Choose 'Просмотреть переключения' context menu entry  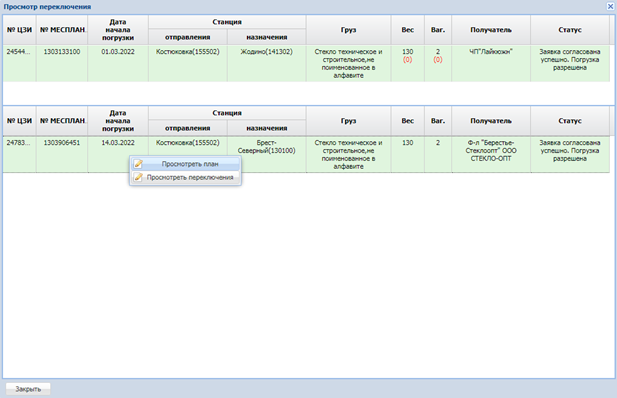(185, 178)
